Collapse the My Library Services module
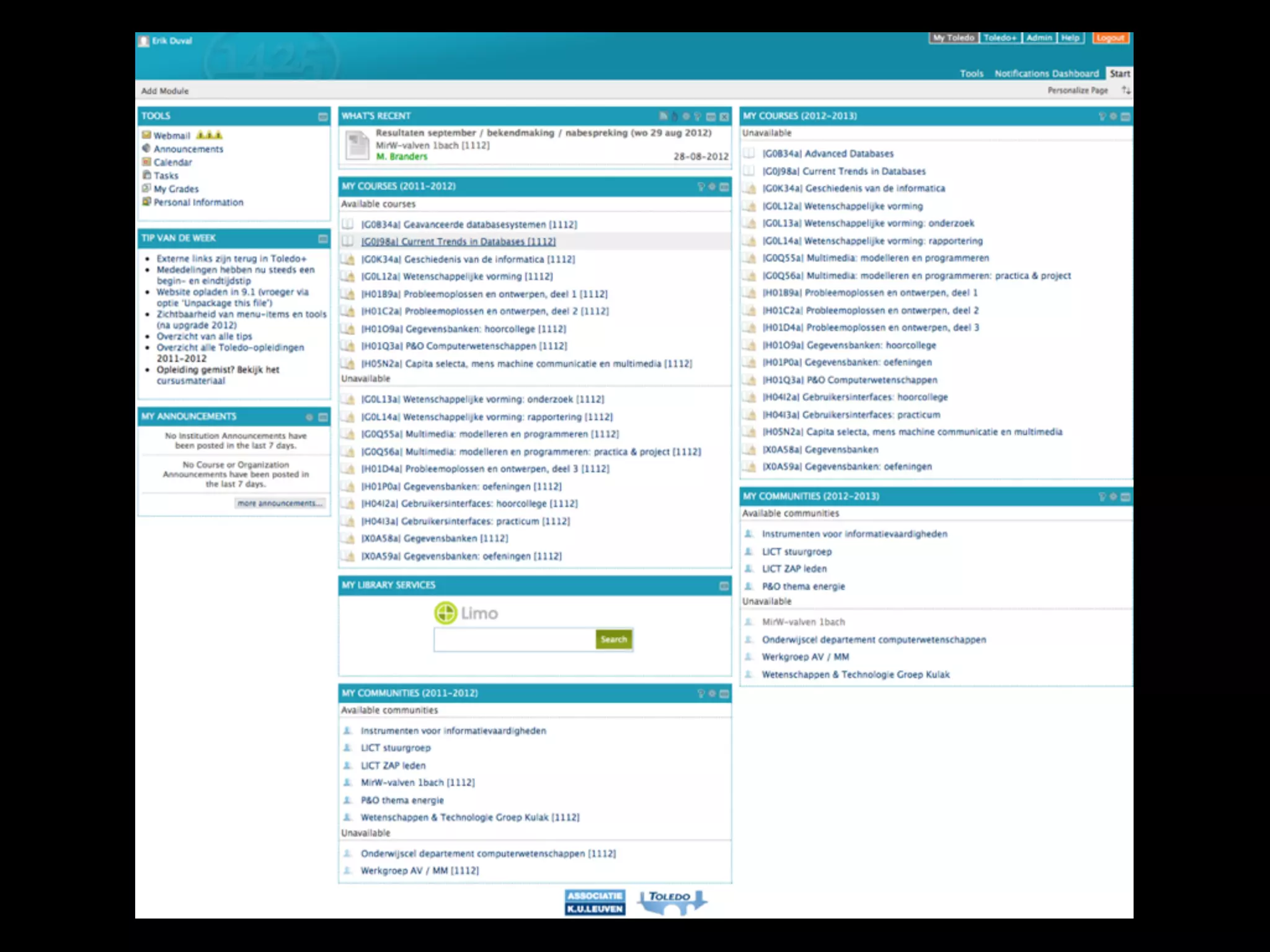 [724, 586]
